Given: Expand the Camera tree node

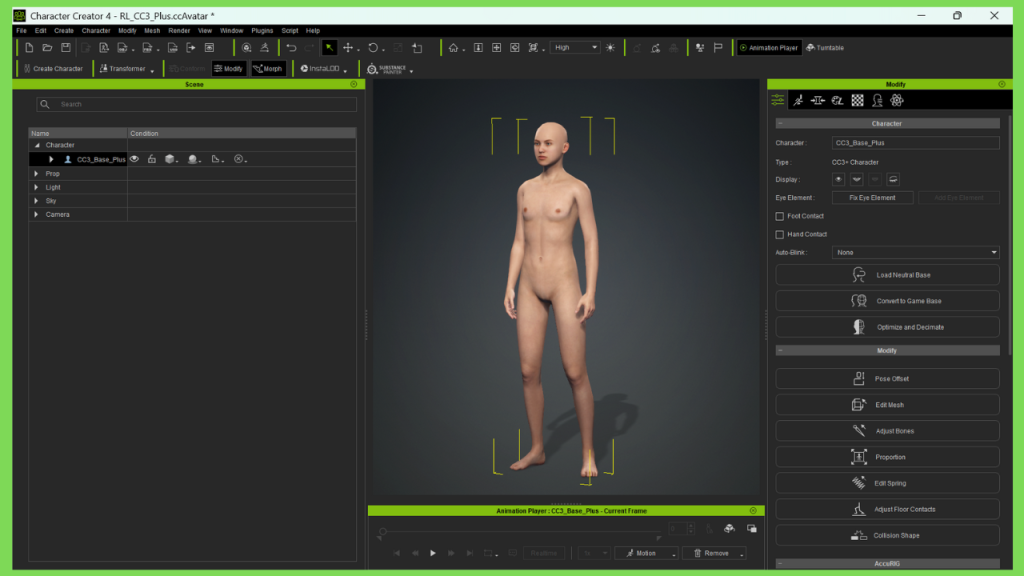Looking at the screenshot, I should point(36,214).
